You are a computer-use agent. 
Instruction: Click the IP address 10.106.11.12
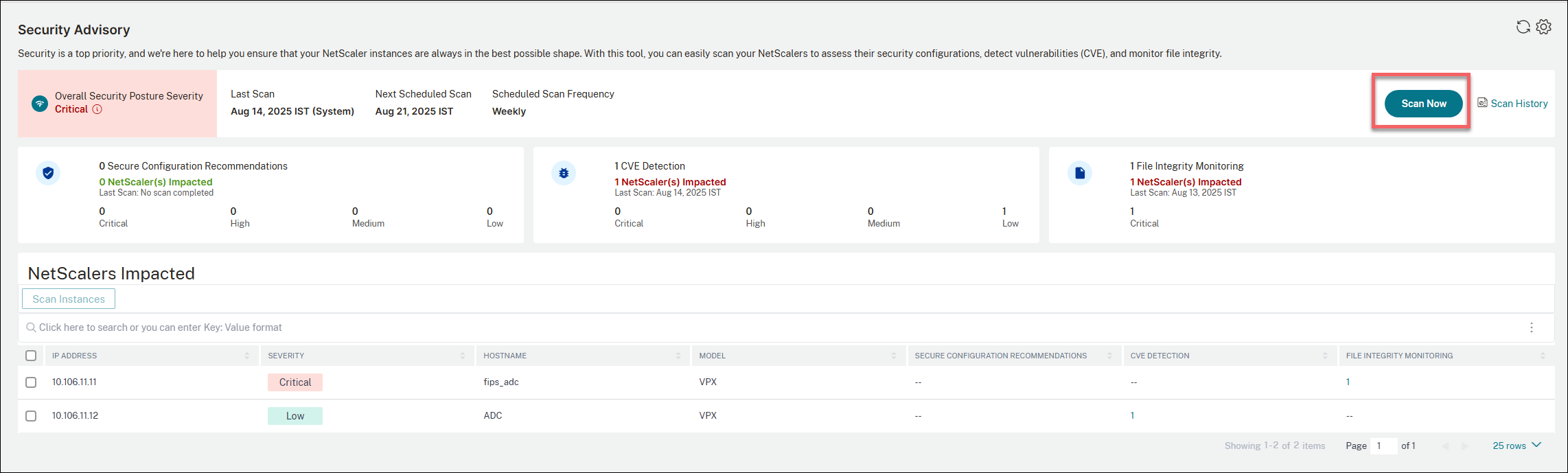point(75,415)
